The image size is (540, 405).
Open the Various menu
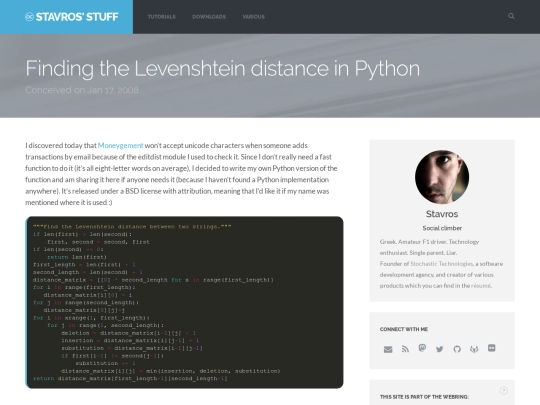pyautogui.click(x=253, y=17)
